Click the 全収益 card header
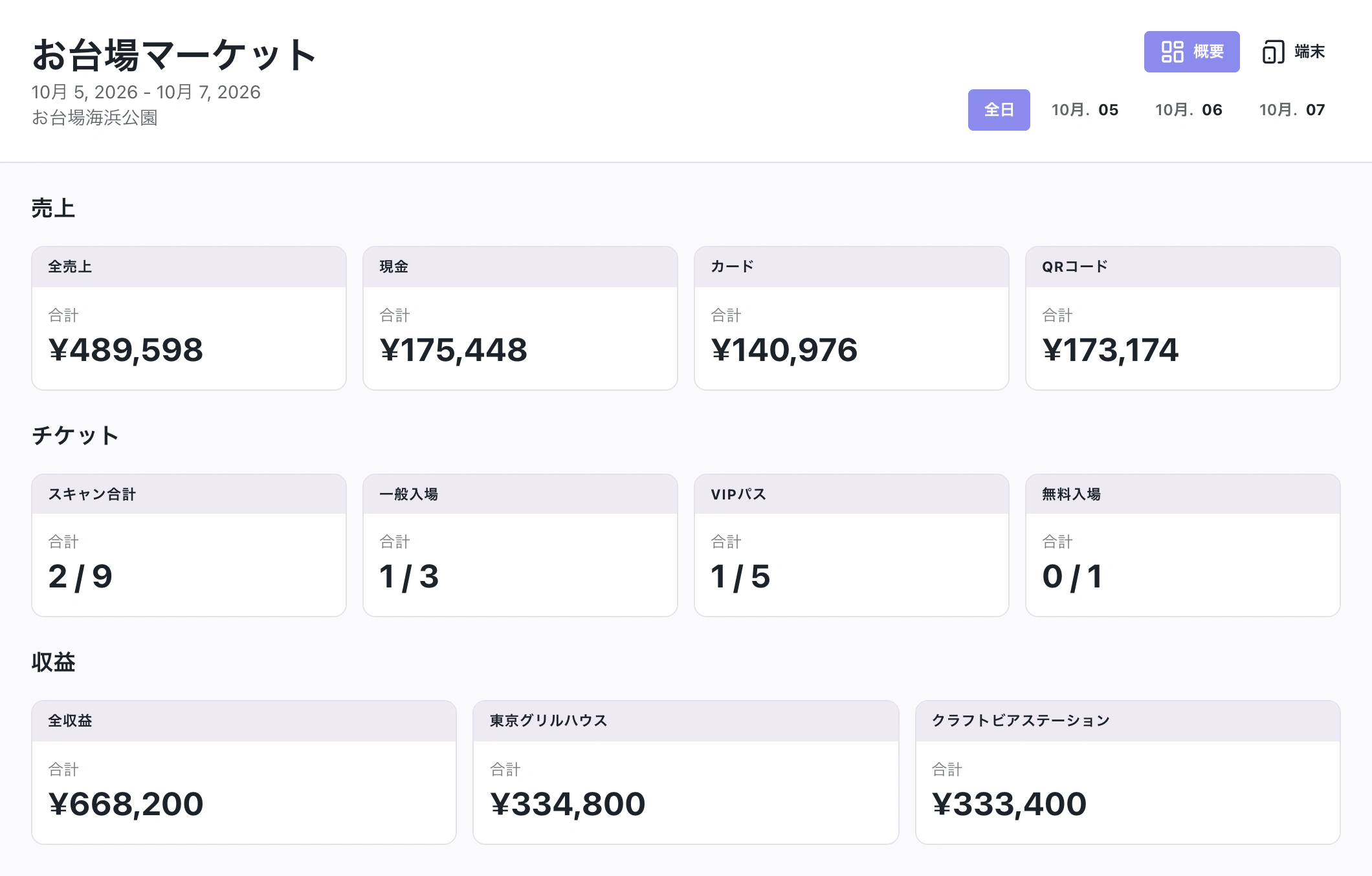Viewport: 1372px width, 876px height. pos(244,721)
